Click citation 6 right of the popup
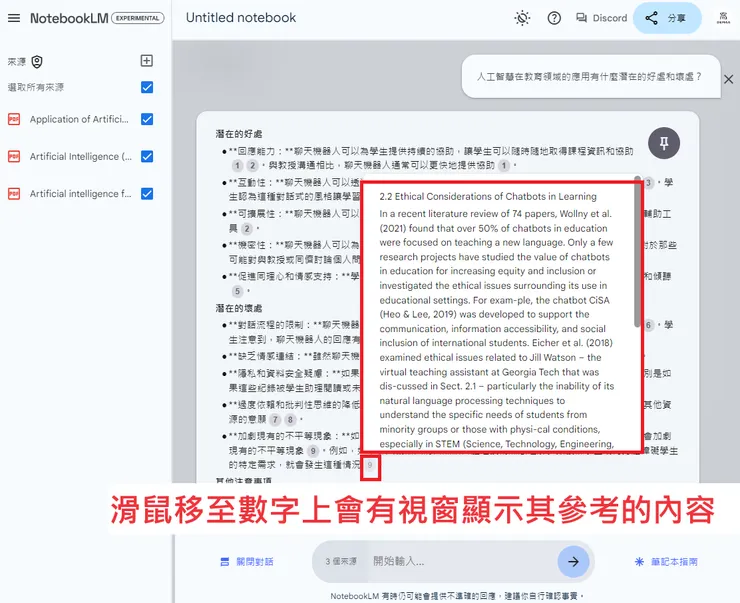This screenshot has width=740, height=603. pos(649,325)
